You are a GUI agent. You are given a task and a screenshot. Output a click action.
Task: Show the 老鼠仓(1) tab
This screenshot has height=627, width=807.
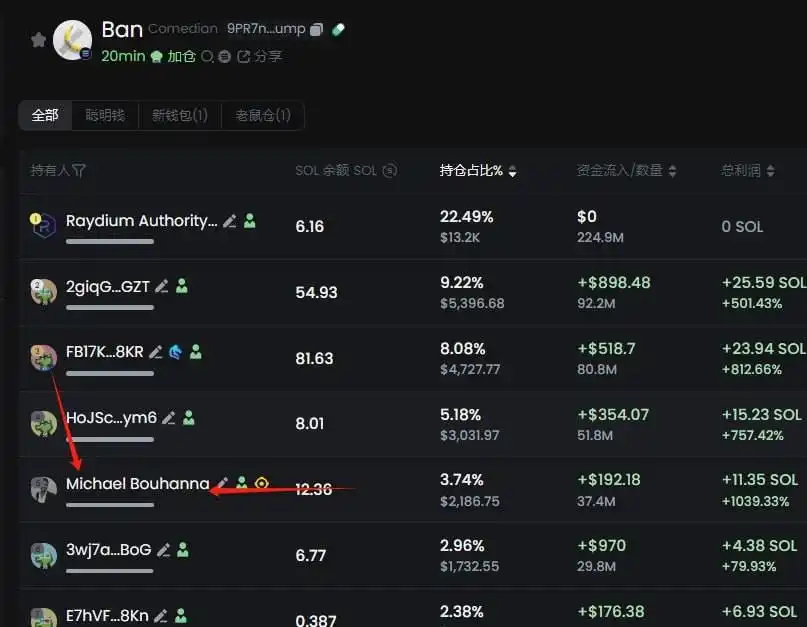pos(263,115)
